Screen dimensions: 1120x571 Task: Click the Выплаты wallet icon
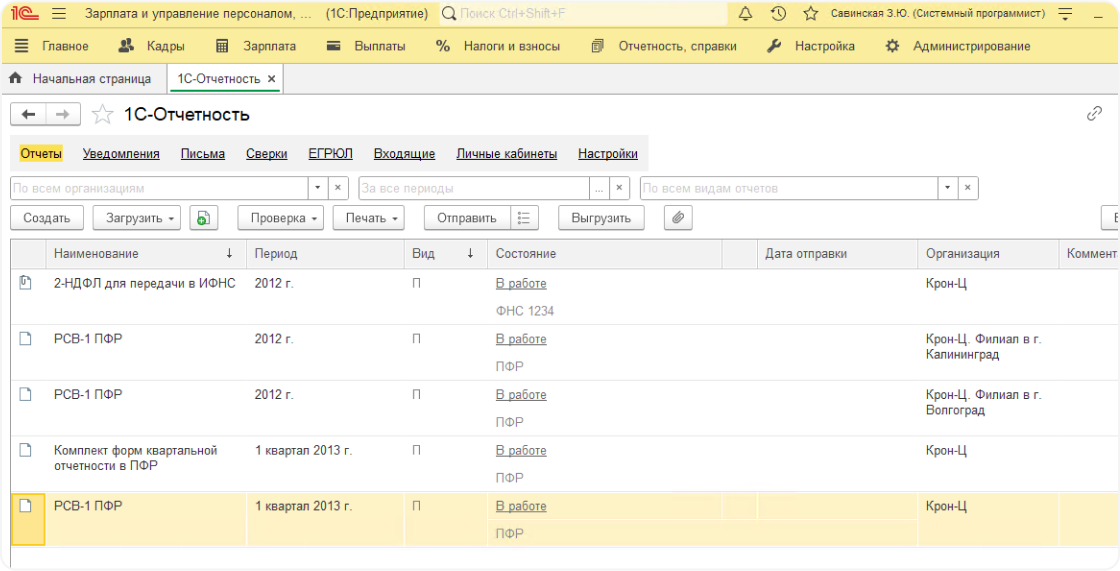click(x=334, y=46)
